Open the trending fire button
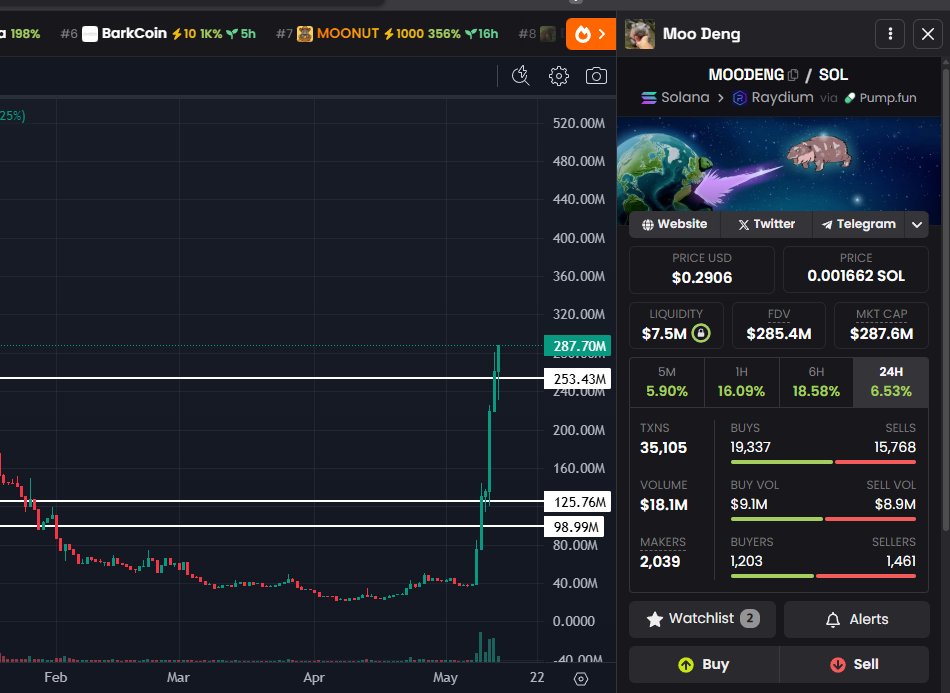The height and width of the screenshot is (693, 950). pyautogui.click(x=591, y=34)
